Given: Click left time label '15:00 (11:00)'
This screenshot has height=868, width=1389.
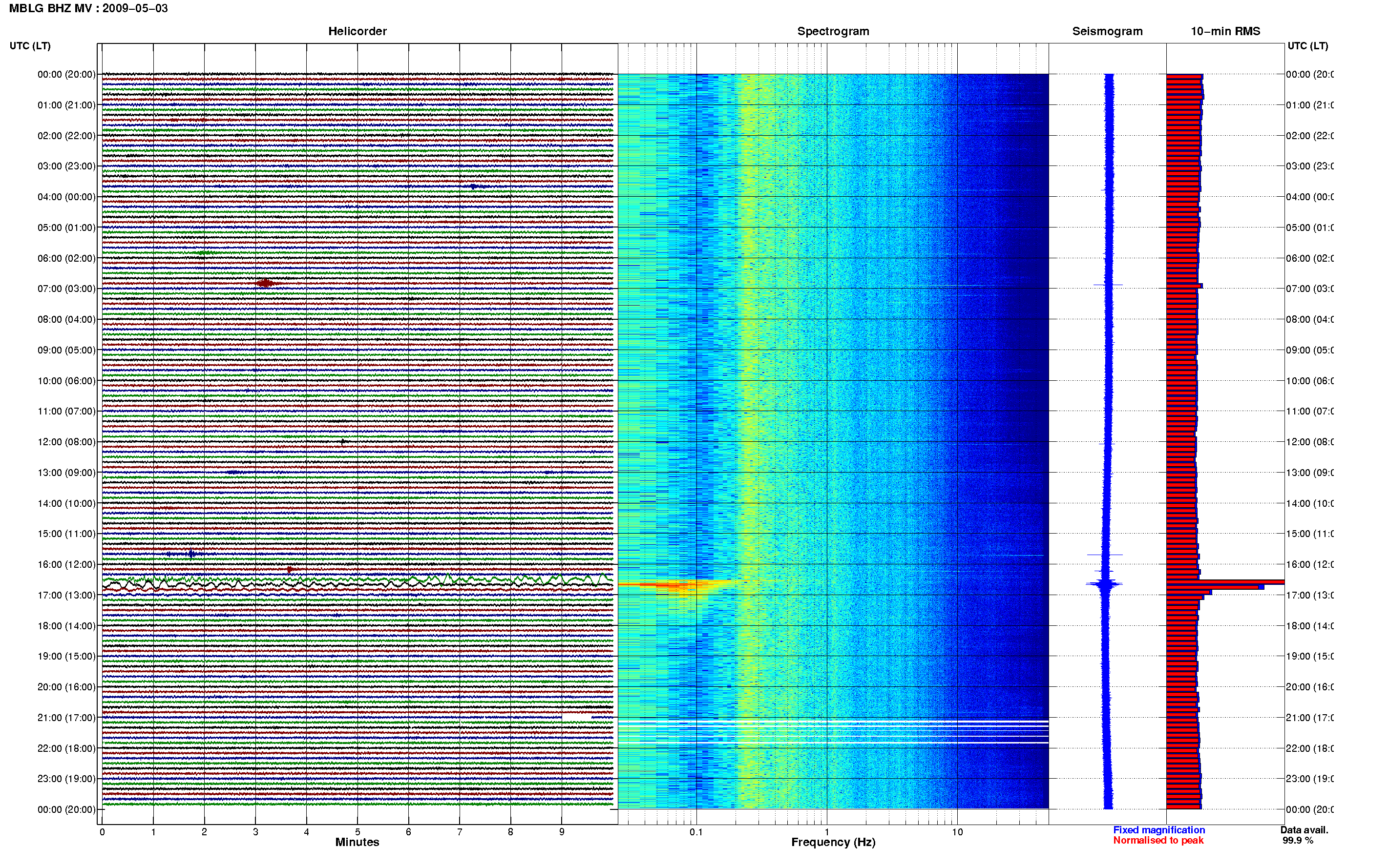Looking at the screenshot, I should 66,534.
